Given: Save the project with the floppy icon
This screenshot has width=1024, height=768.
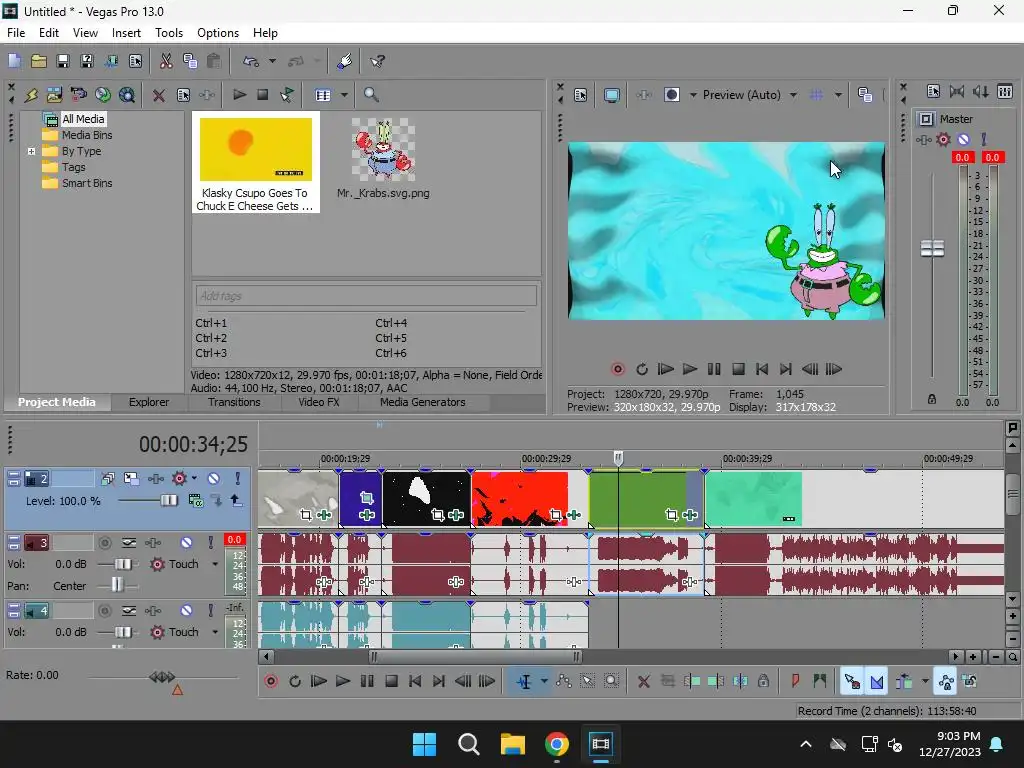Looking at the screenshot, I should point(63,61).
